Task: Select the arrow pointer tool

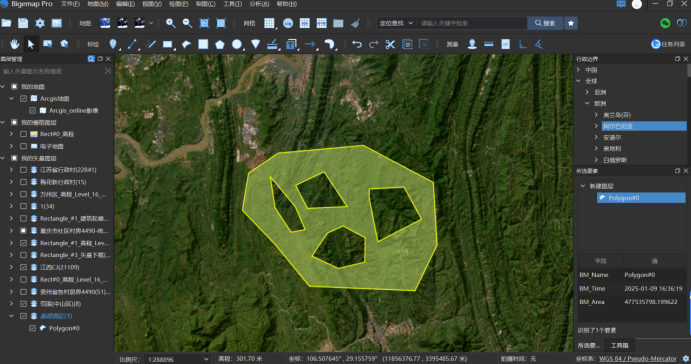Action: click(x=31, y=44)
